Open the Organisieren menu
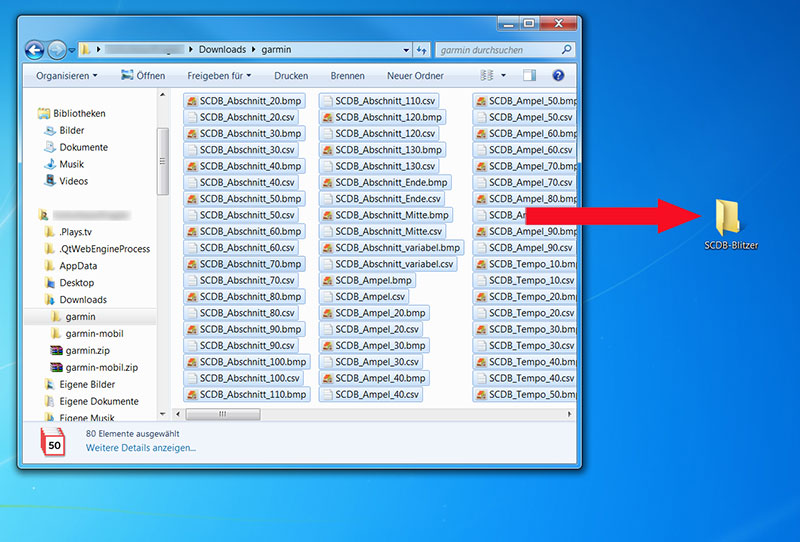The width and height of the screenshot is (800, 542). click(x=66, y=75)
